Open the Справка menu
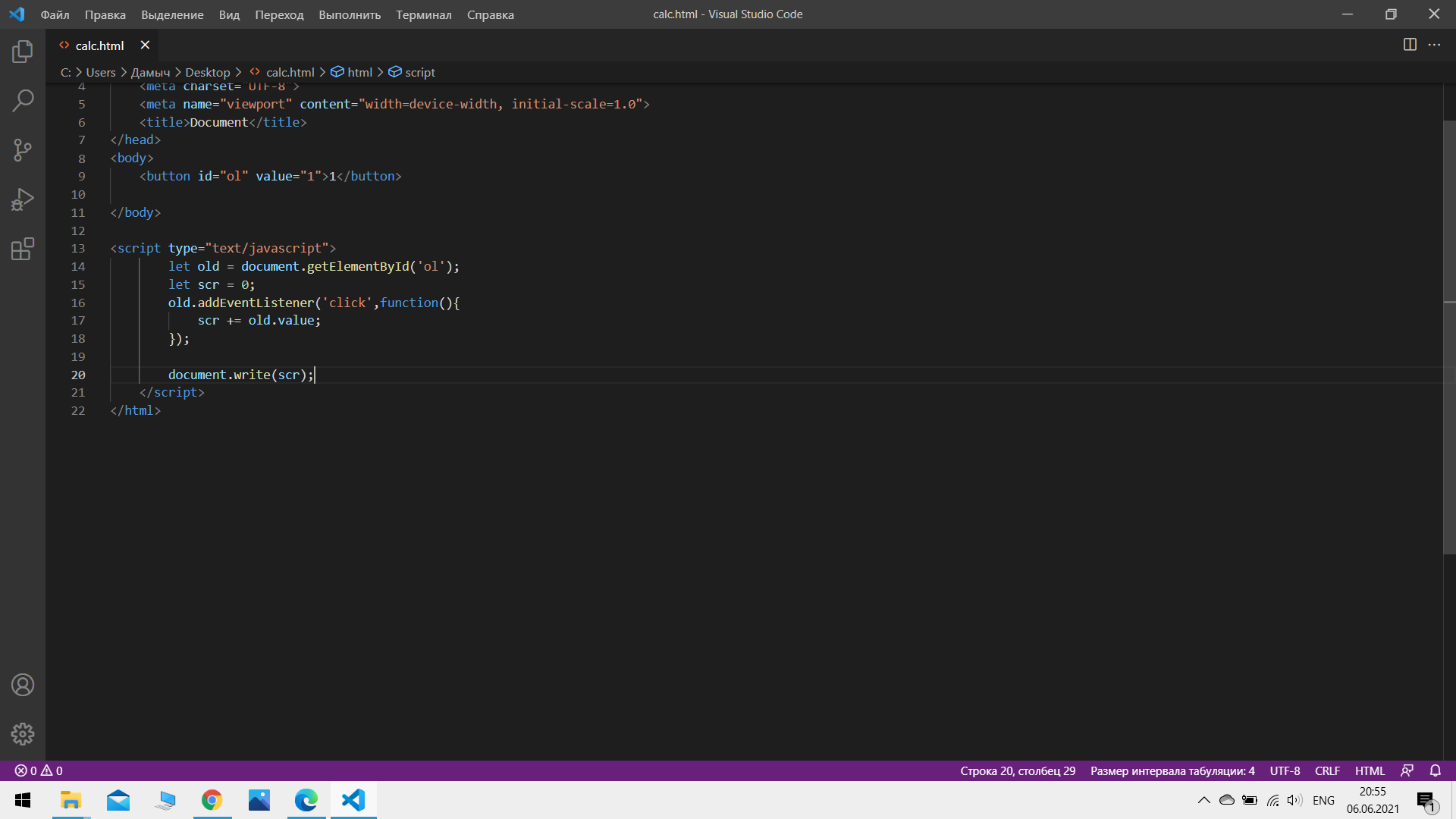This screenshot has height=819, width=1456. 490,14
